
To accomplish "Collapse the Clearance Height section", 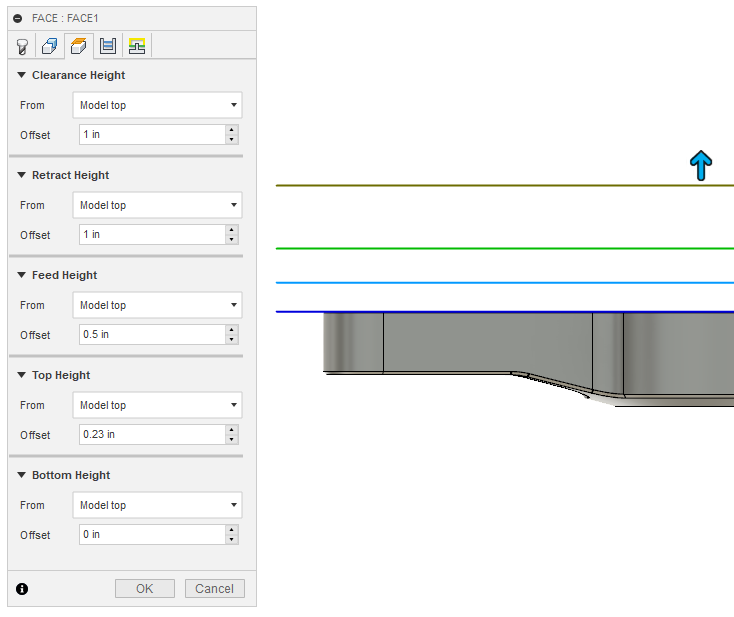I will pyautogui.click(x=21, y=75).
